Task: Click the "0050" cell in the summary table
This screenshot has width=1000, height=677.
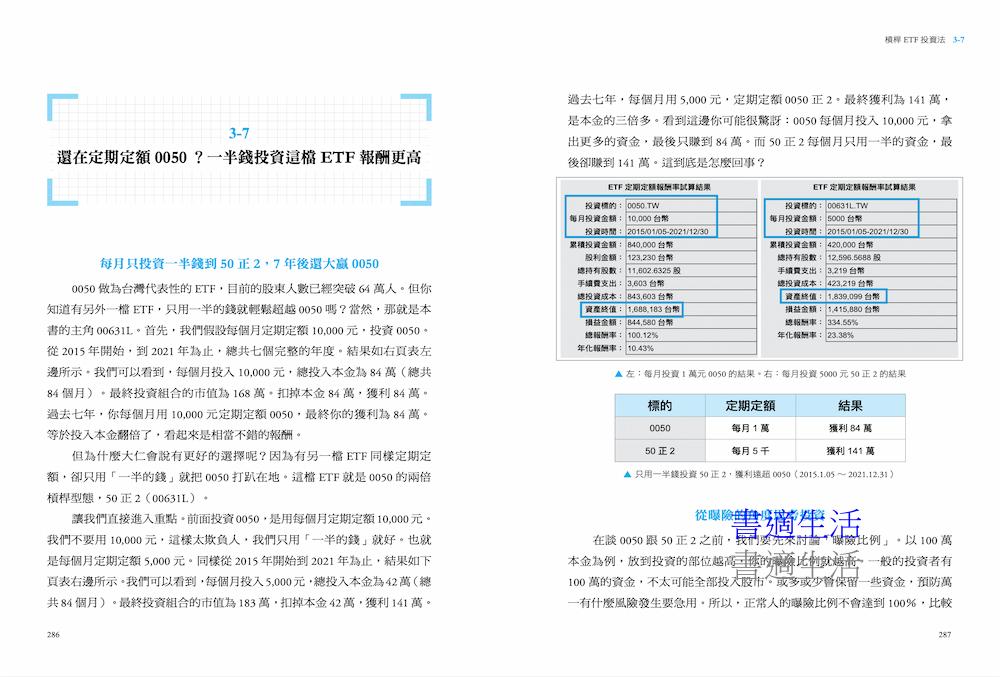Action: tap(659, 428)
